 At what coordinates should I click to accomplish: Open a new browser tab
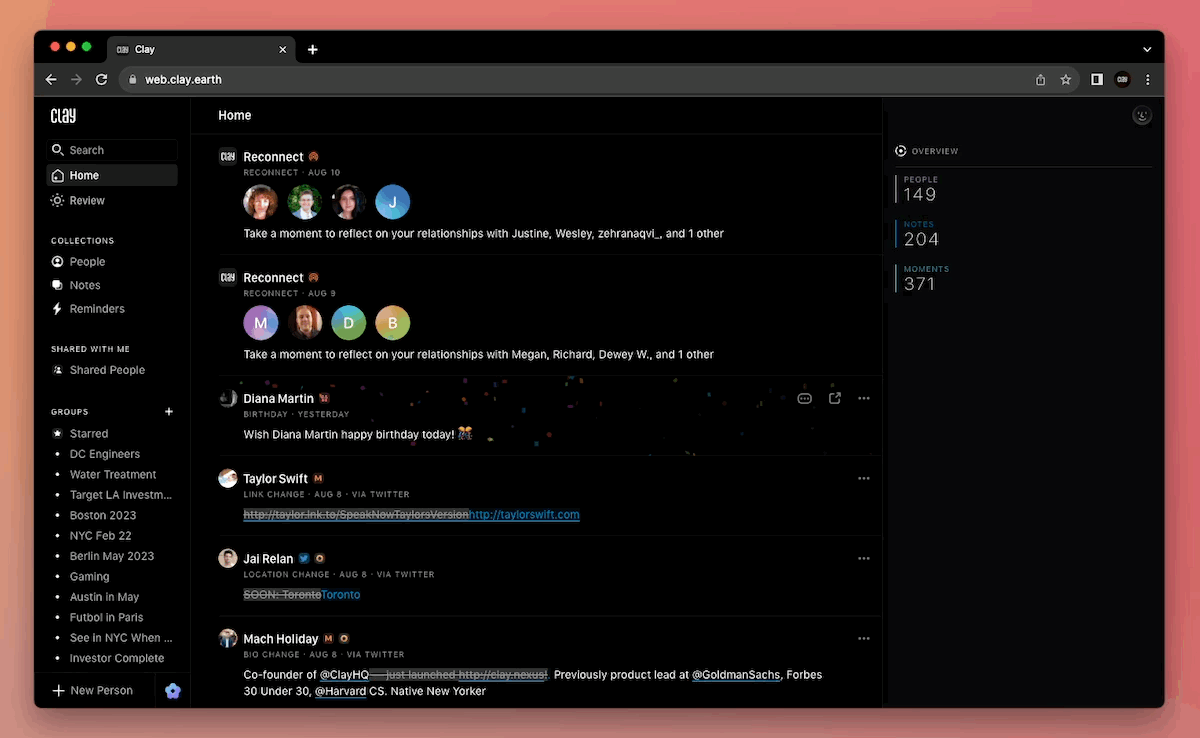click(x=312, y=49)
